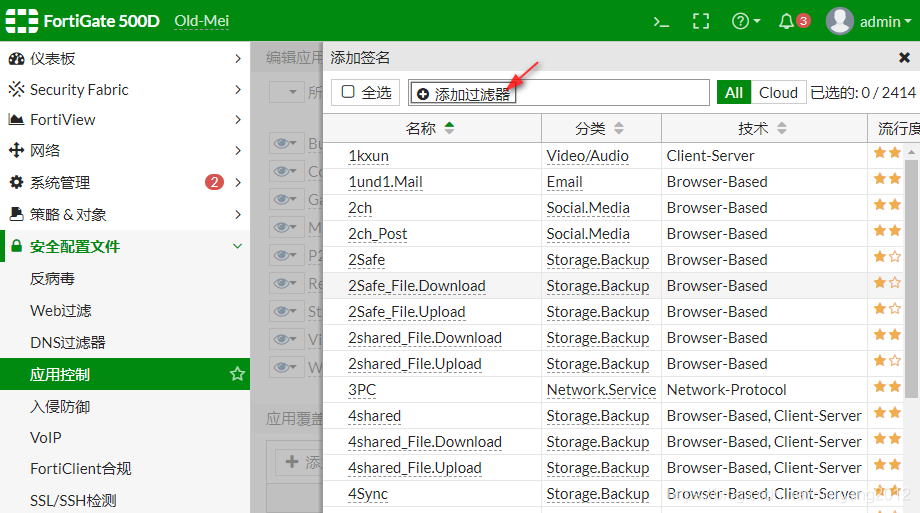Sort by 分类 column

pyautogui.click(x=601, y=128)
